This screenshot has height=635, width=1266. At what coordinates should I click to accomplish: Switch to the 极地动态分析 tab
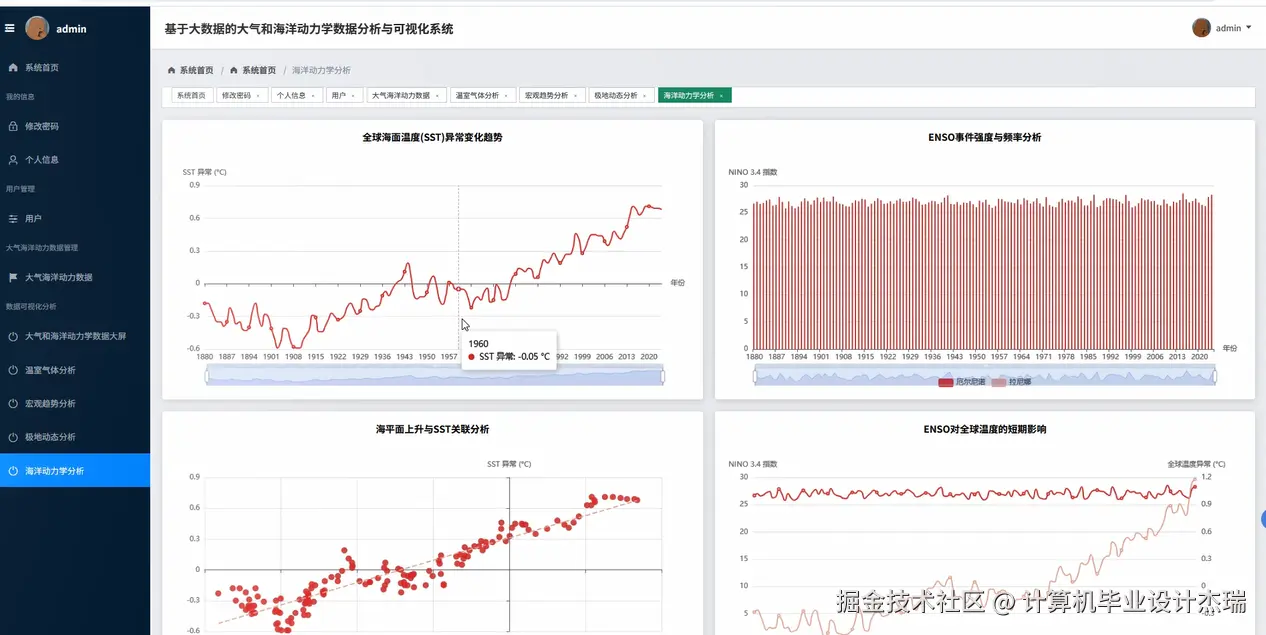click(621, 96)
